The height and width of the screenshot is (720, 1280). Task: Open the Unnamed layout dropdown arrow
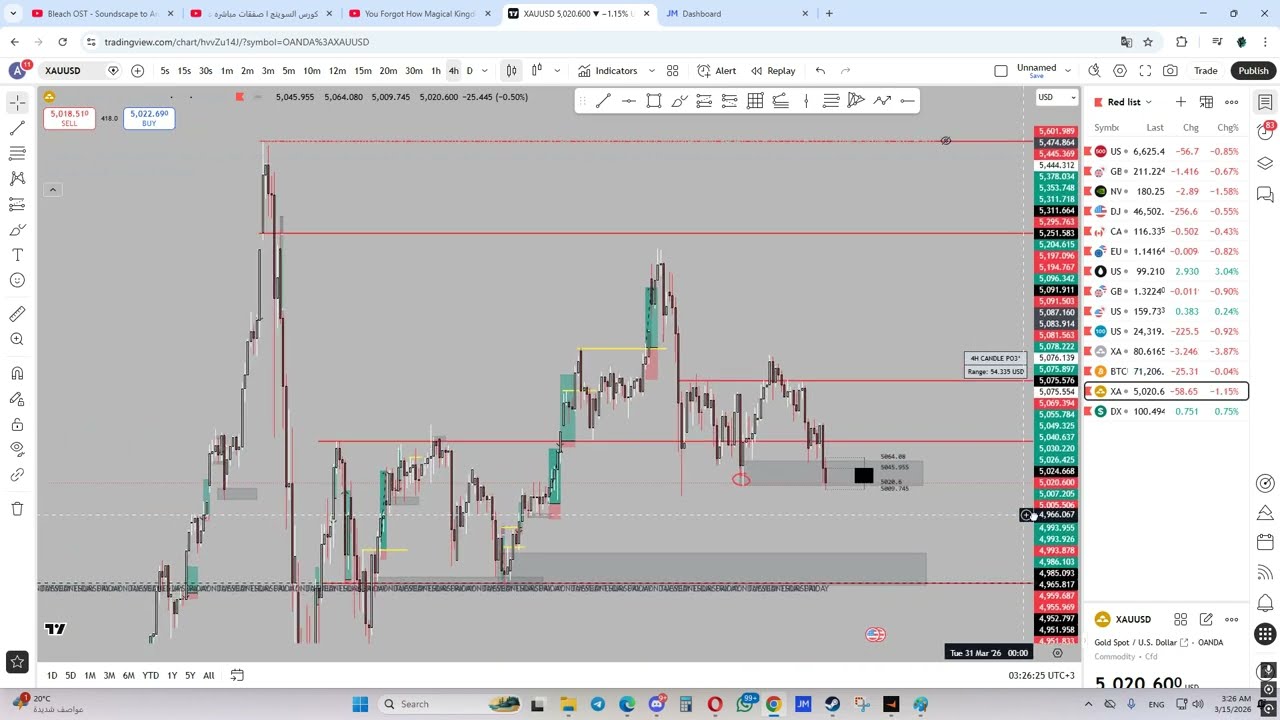pyautogui.click(x=1068, y=71)
